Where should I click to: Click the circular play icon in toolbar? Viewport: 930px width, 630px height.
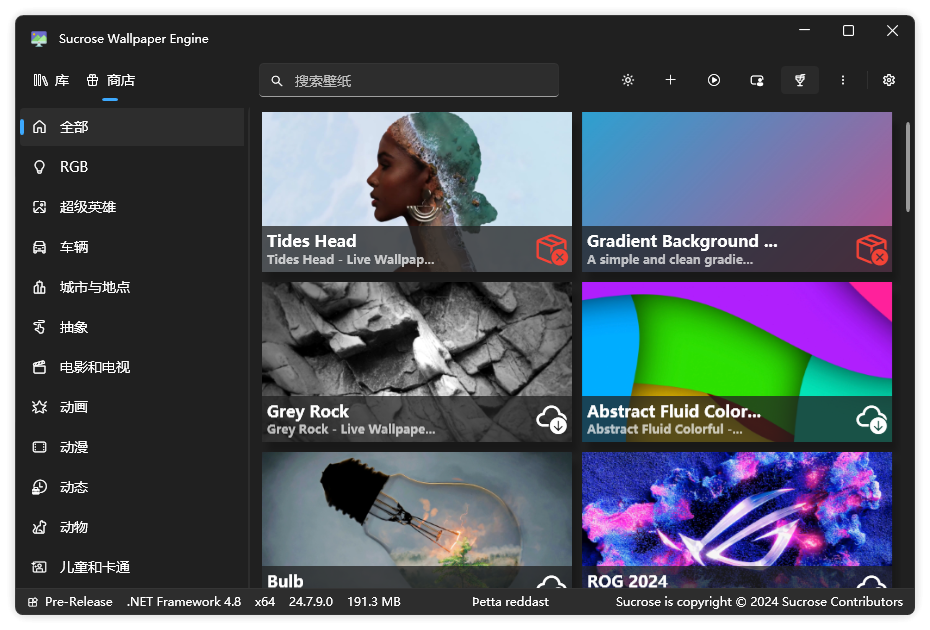[714, 80]
